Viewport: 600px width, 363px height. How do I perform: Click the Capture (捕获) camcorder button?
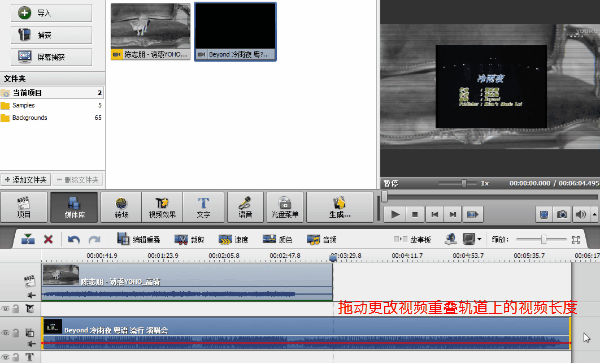tap(51, 35)
